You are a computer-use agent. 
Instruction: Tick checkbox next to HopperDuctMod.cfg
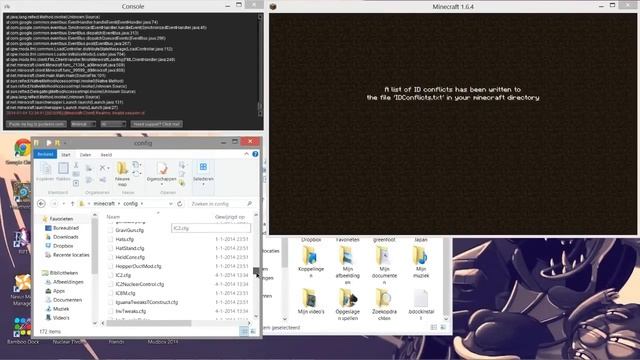[110, 266]
